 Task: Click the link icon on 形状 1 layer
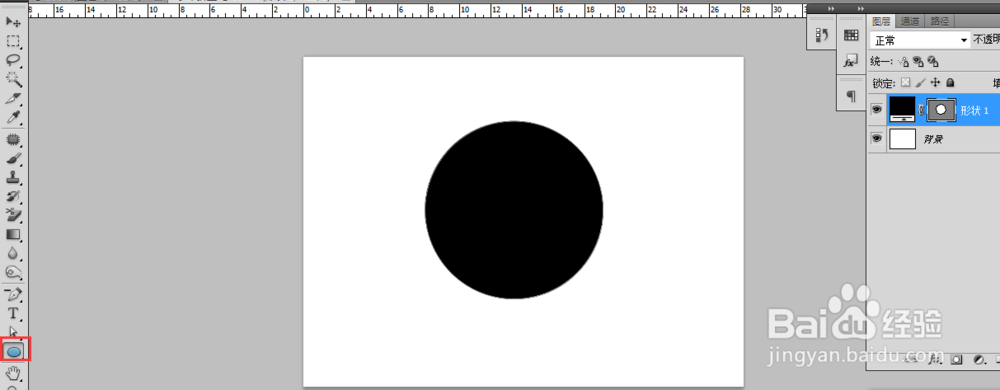click(x=920, y=110)
